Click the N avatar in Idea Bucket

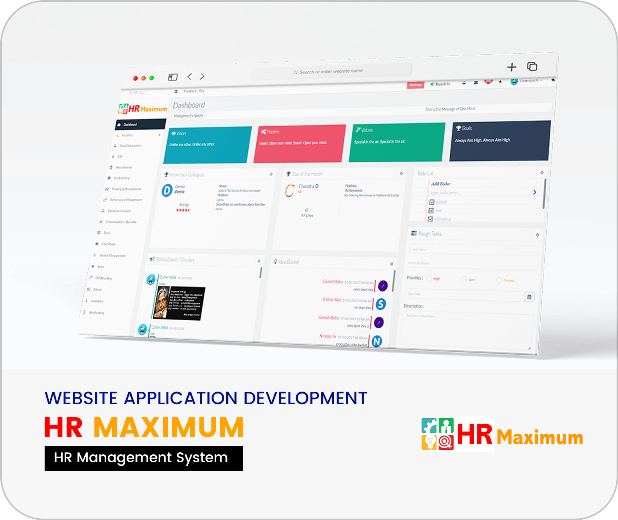tap(377, 341)
